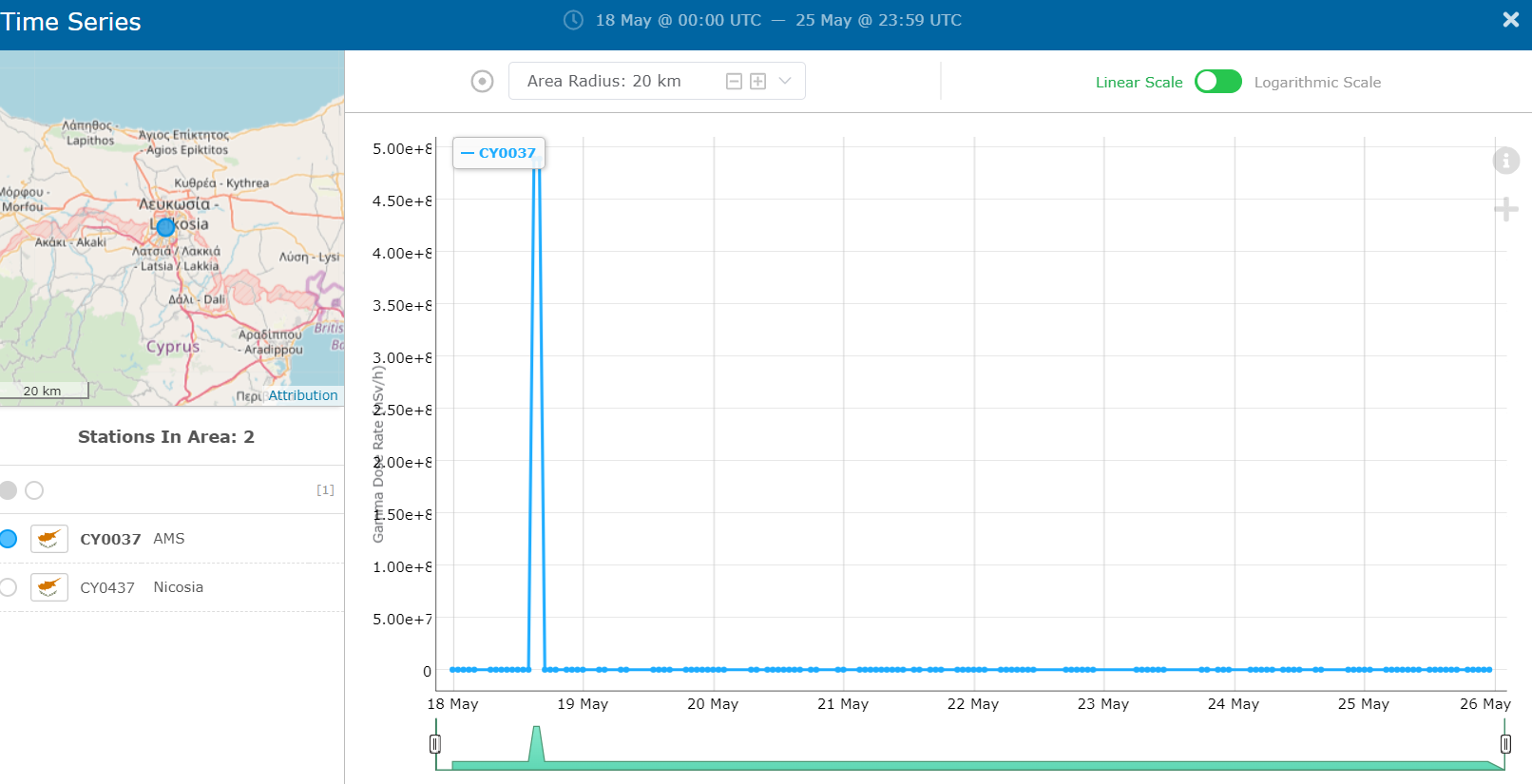
Task: Enable station CY0437 Nicosia circle
Action: (9, 587)
